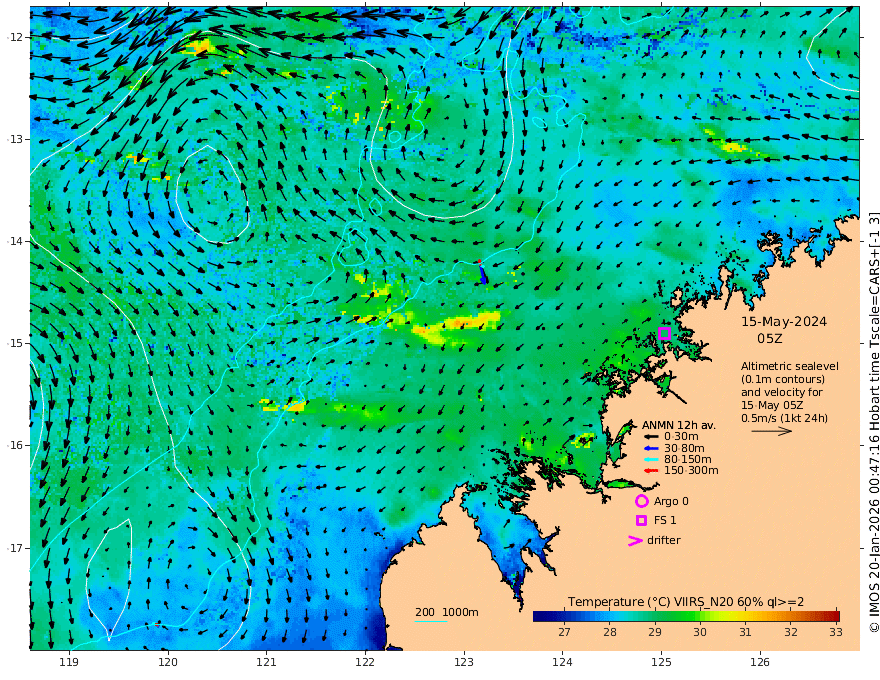Click the '125' longitude axis label
This screenshot has height=680, width=880.
pos(661,662)
